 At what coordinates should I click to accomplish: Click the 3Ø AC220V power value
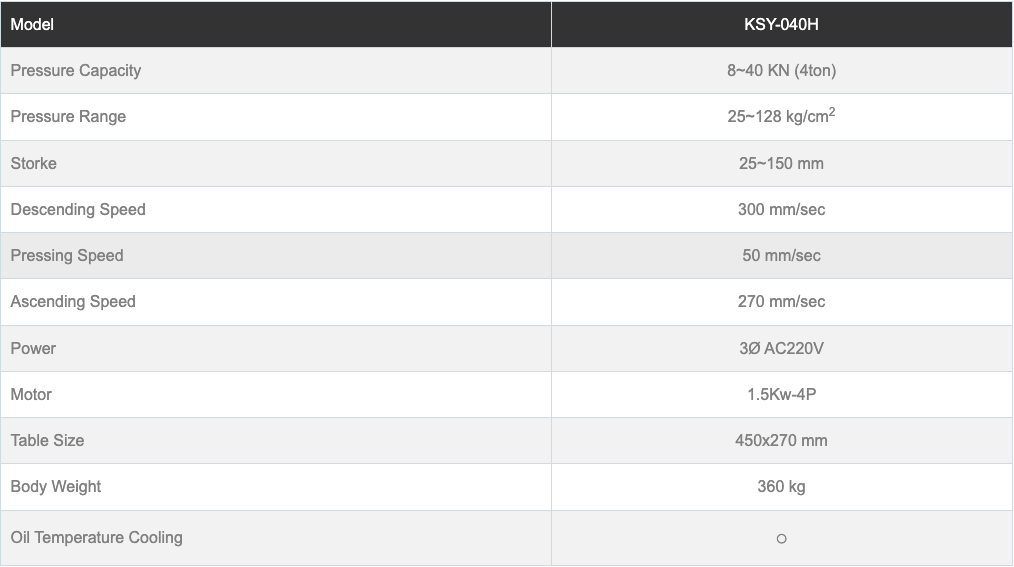(x=781, y=348)
